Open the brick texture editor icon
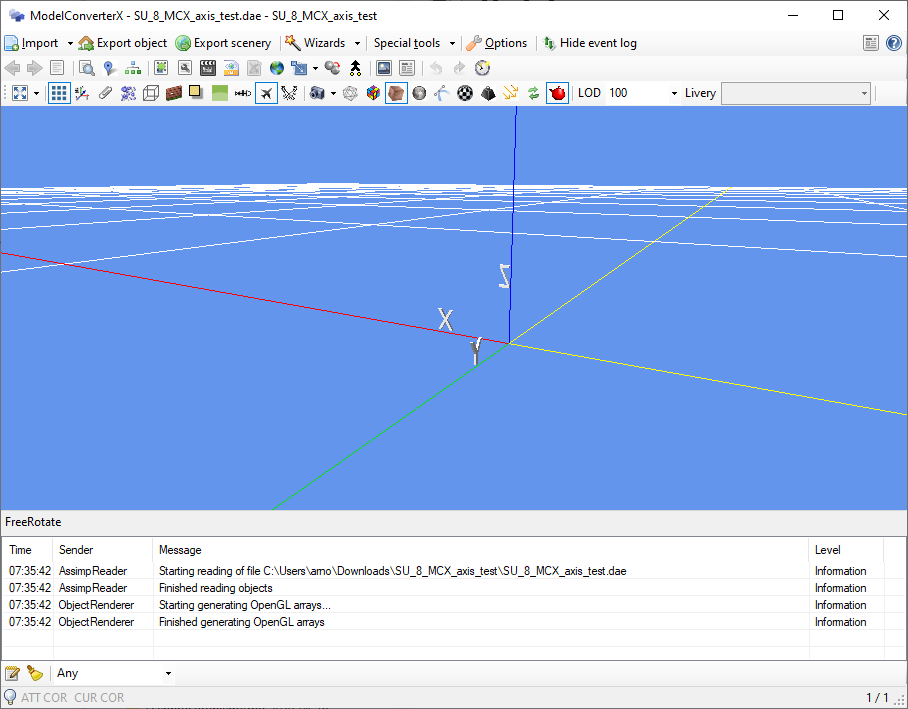Viewport: 908px width, 709px height. point(173,92)
